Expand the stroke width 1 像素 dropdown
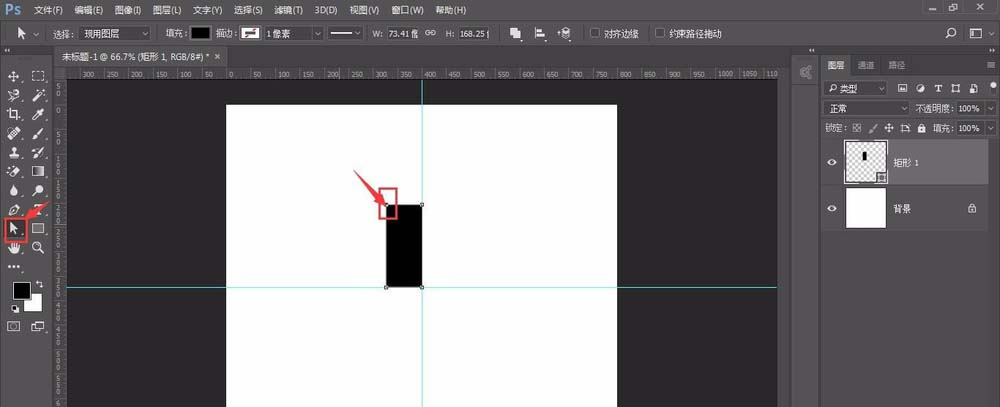The image size is (1000, 407). tap(294, 33)
